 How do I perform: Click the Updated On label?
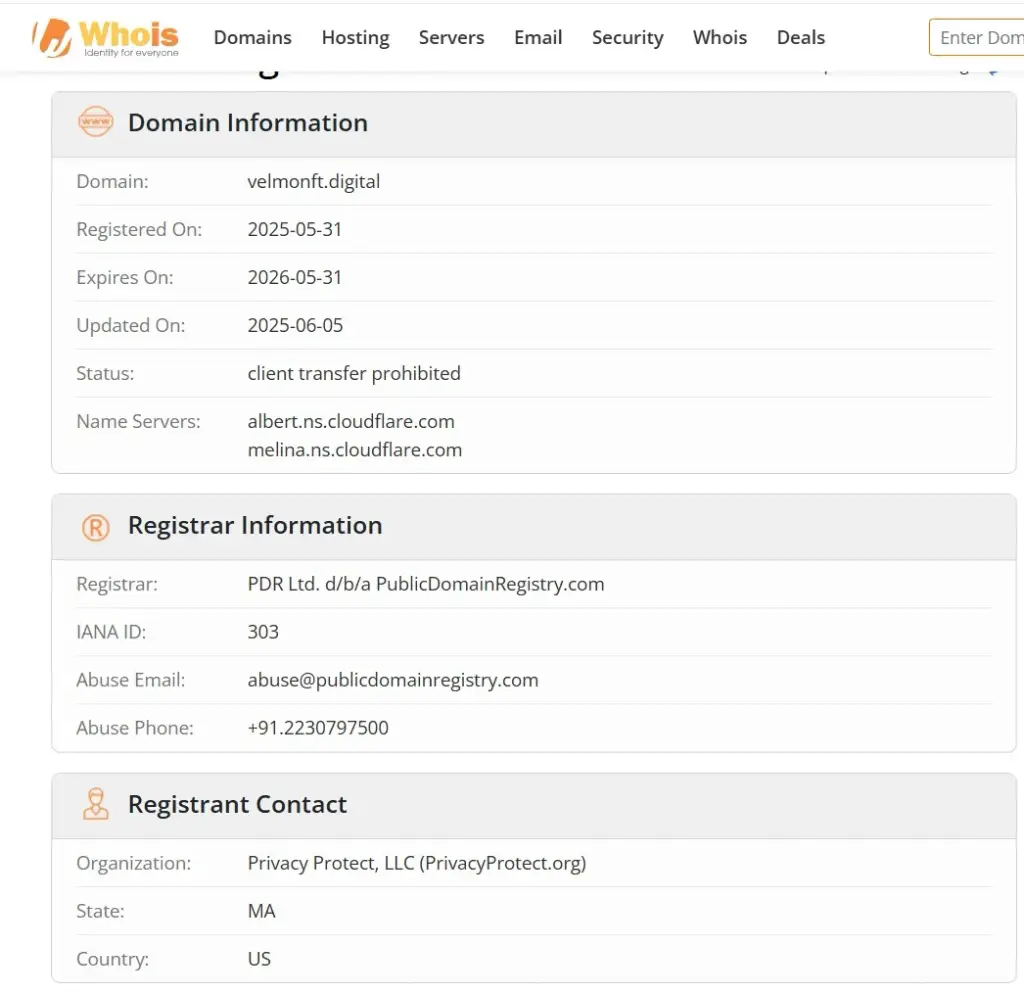(x=131, y=325)
